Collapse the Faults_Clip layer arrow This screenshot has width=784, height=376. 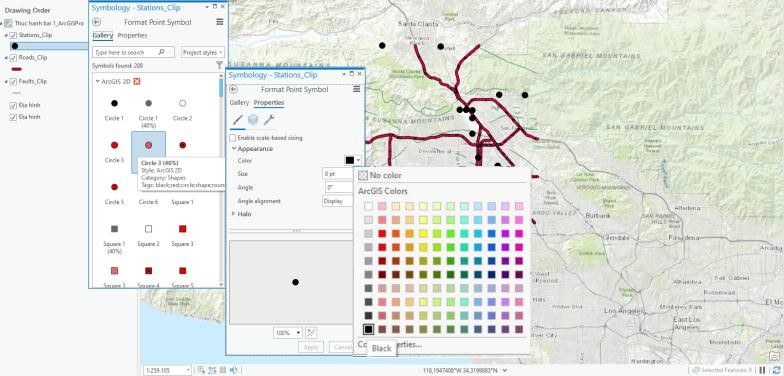click(6, 81)
